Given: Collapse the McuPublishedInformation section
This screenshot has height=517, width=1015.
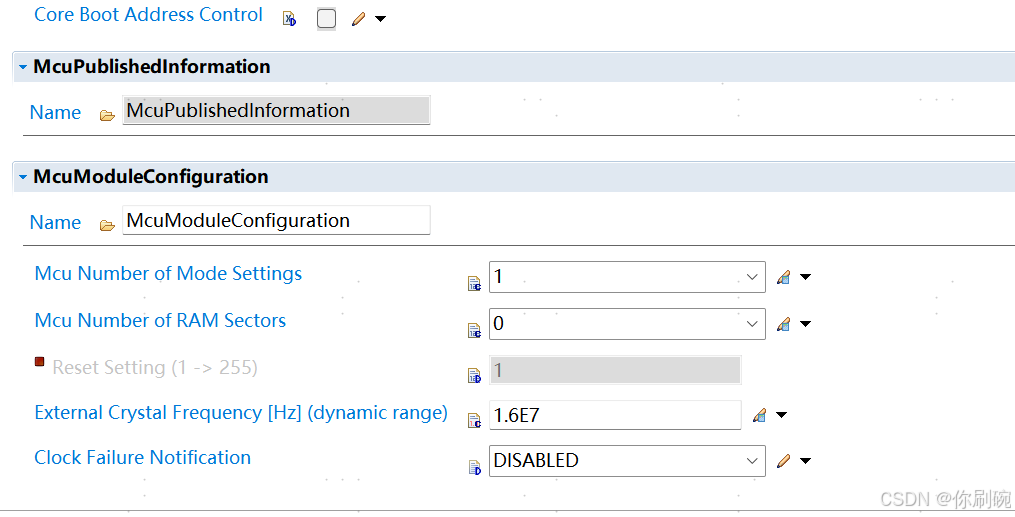Looking at the screenshot, I should pos(23,67).
